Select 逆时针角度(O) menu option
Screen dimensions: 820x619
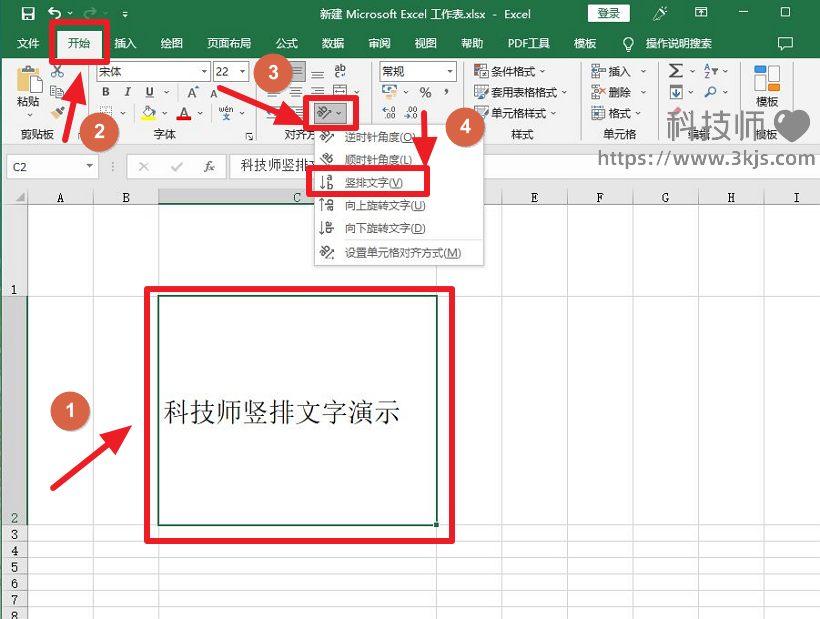click(398, 137)
